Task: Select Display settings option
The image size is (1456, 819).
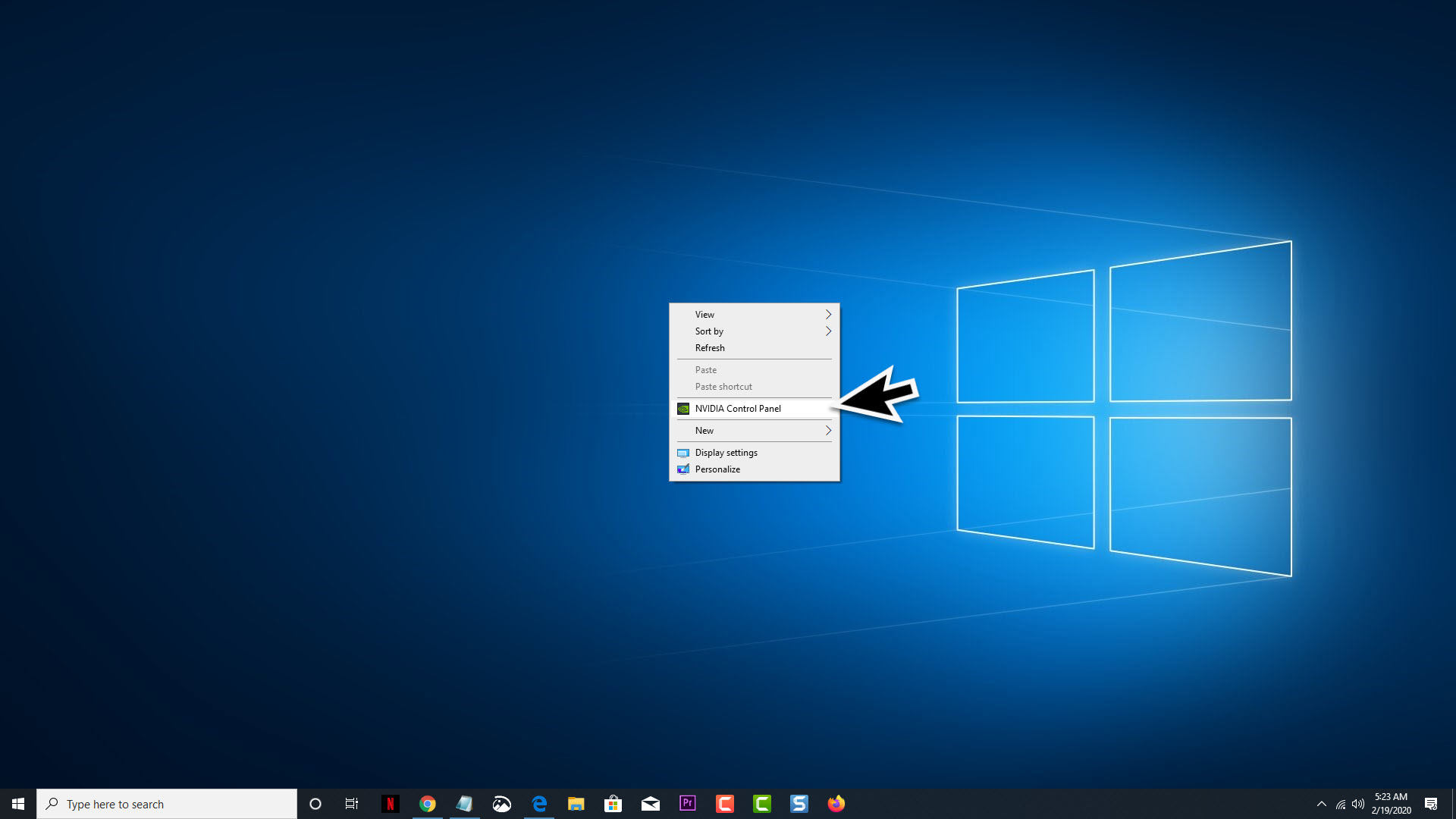Action: tap(726, 452)
